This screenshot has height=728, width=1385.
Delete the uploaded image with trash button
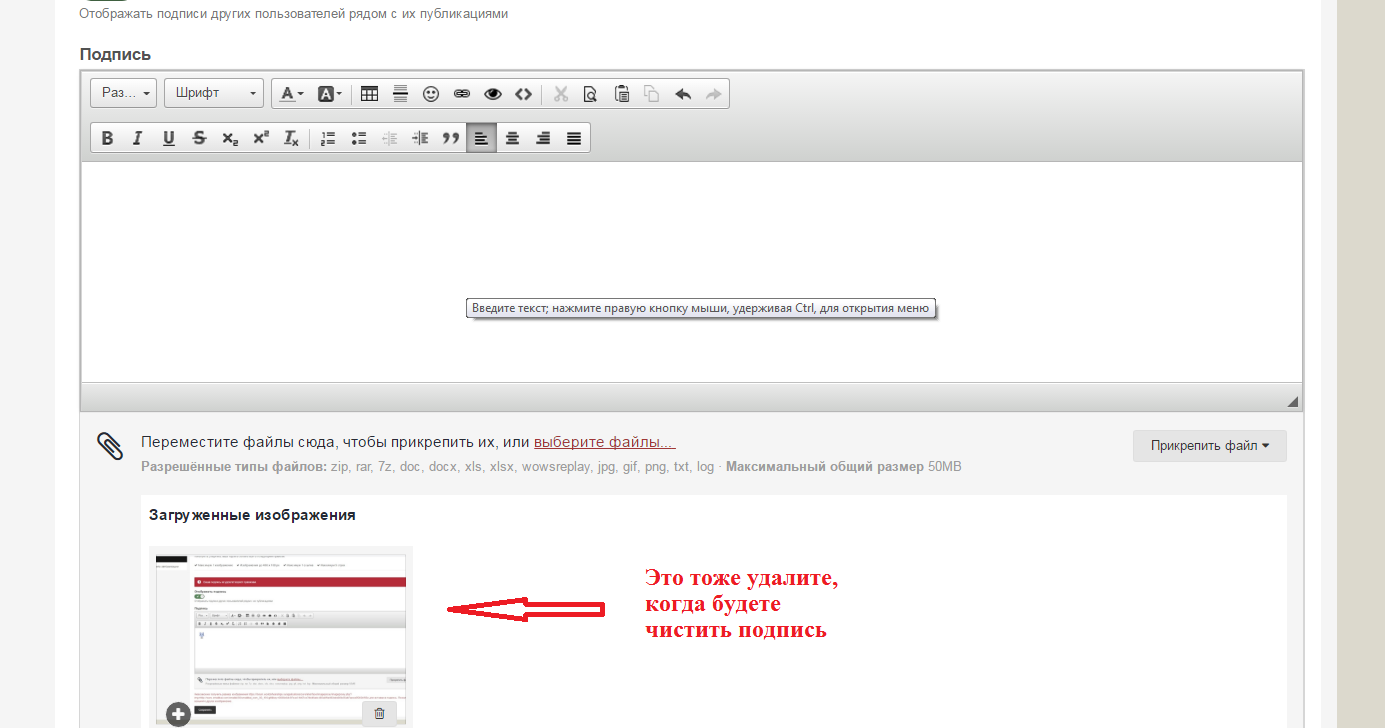pyautogui.click(x=379, y=713)
